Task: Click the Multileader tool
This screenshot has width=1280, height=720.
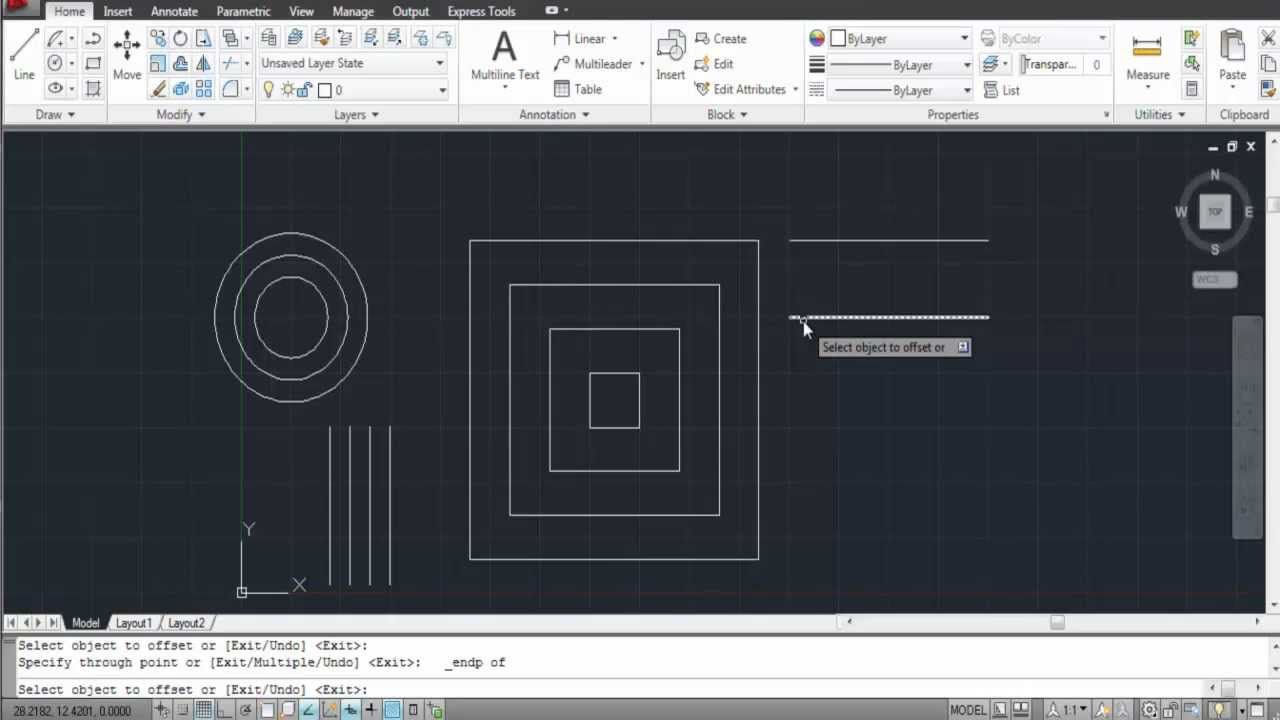Action: (593, 63)
